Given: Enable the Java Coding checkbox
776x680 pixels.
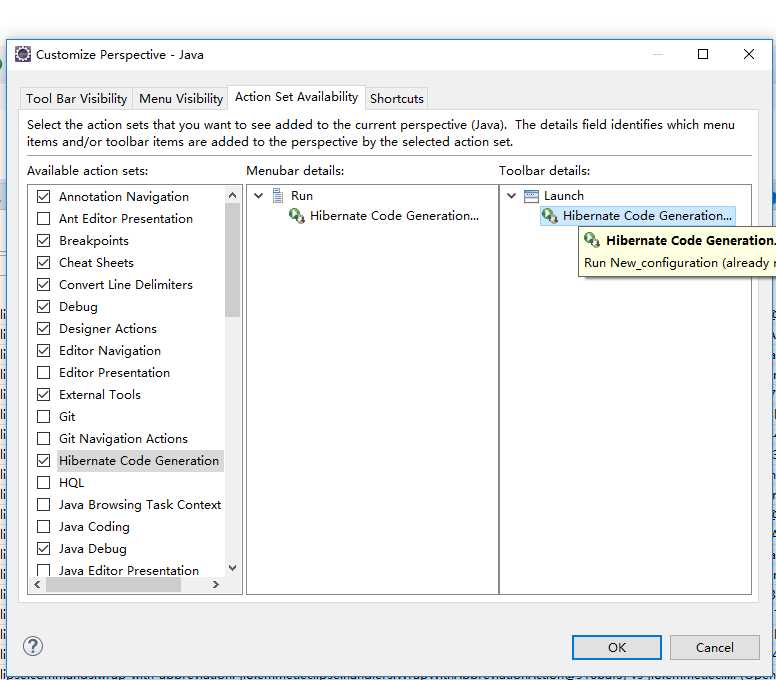Looking at the screenshot, I should click(x=44, y=527).
